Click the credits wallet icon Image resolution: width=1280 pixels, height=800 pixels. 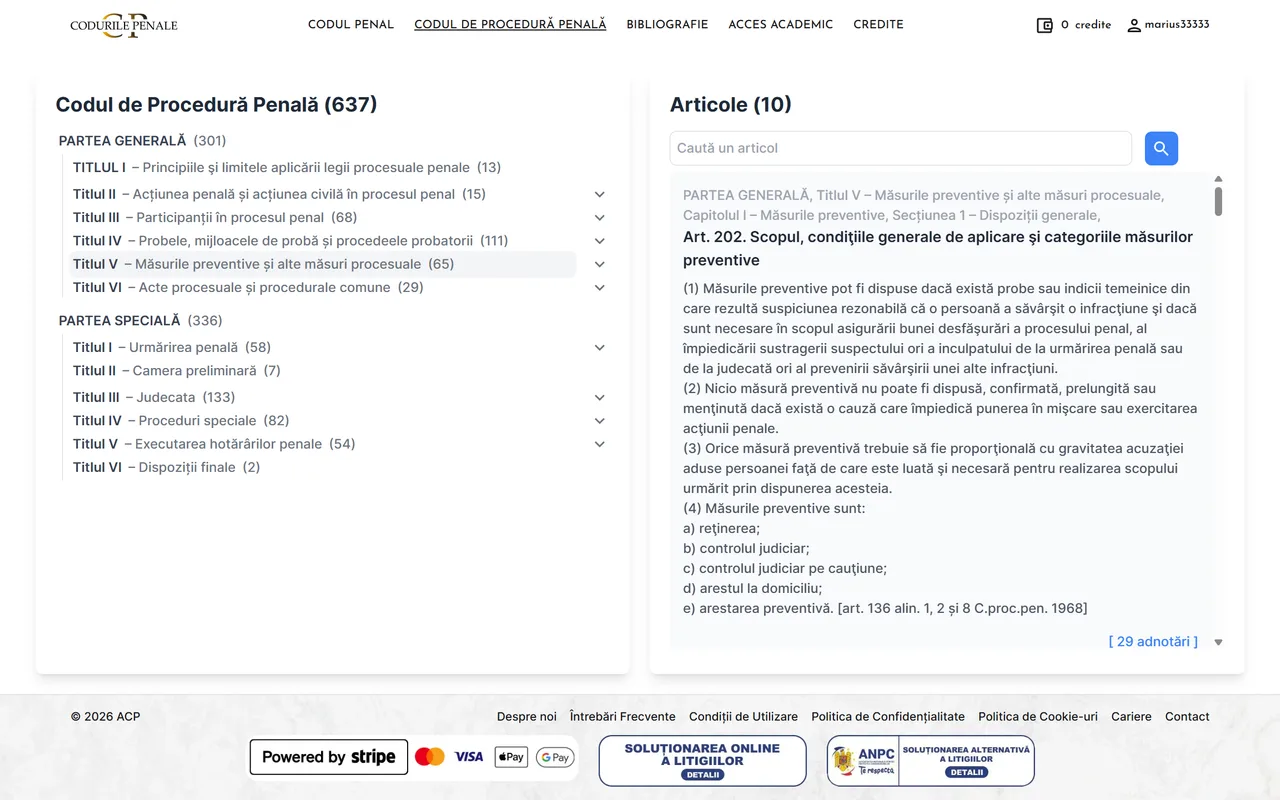1045,25
